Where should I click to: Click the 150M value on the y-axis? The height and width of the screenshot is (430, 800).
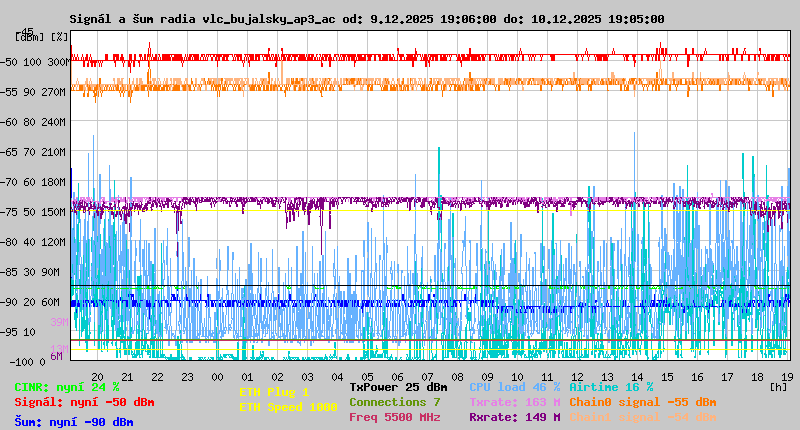[x=54, y=212]
